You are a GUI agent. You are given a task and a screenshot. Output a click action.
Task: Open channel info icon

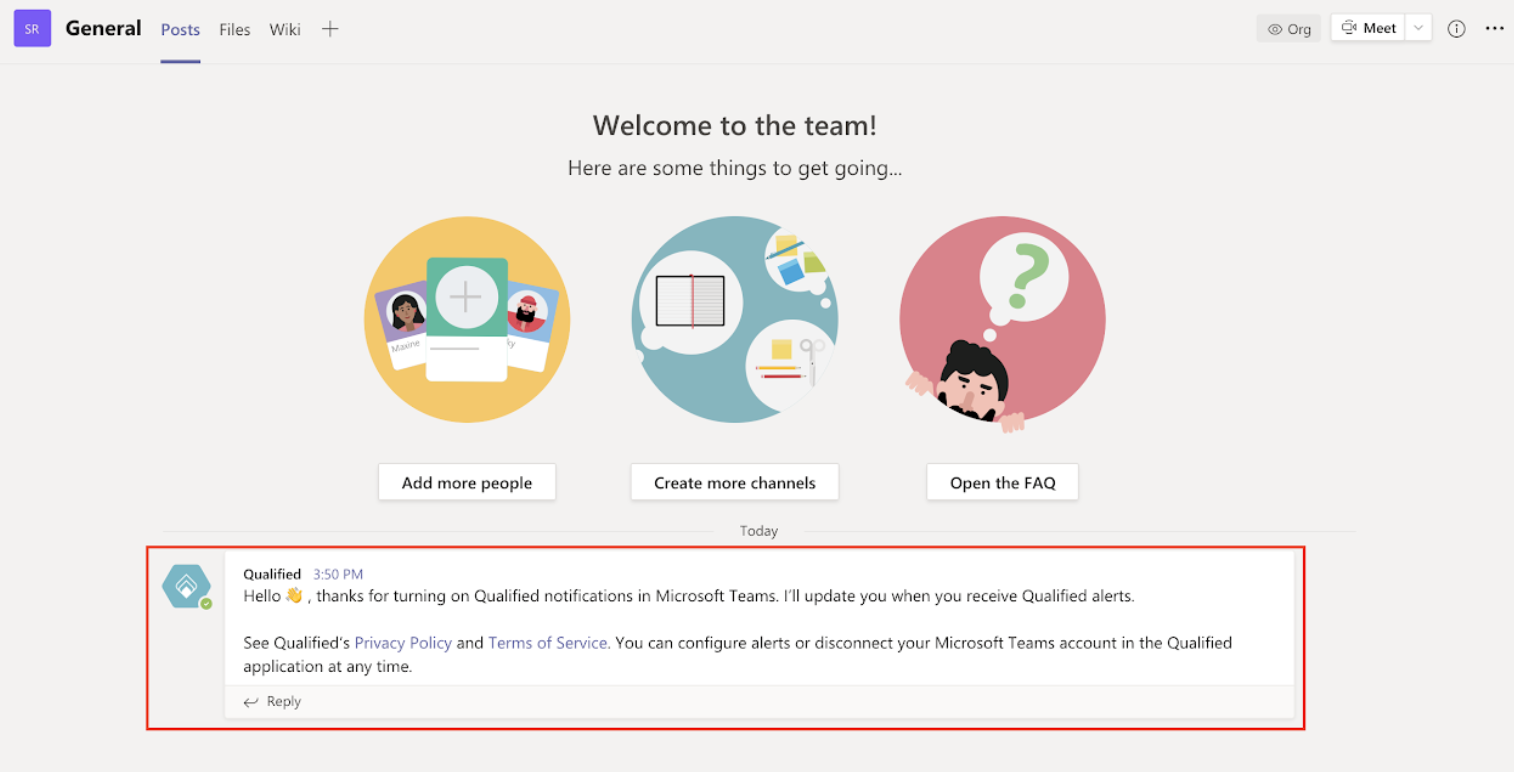tap(1456, 29)
